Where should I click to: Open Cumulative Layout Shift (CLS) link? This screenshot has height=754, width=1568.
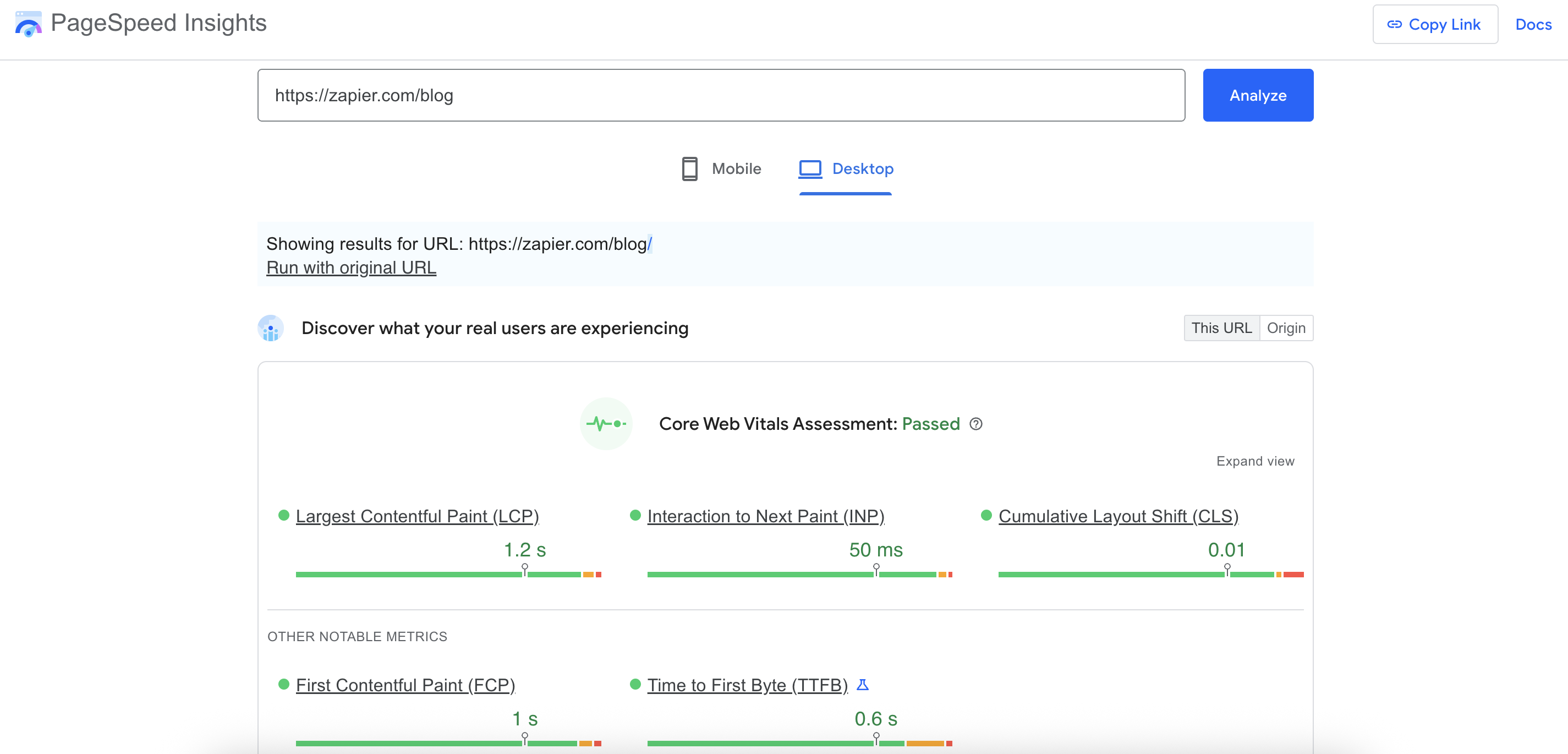(1118, 516)
